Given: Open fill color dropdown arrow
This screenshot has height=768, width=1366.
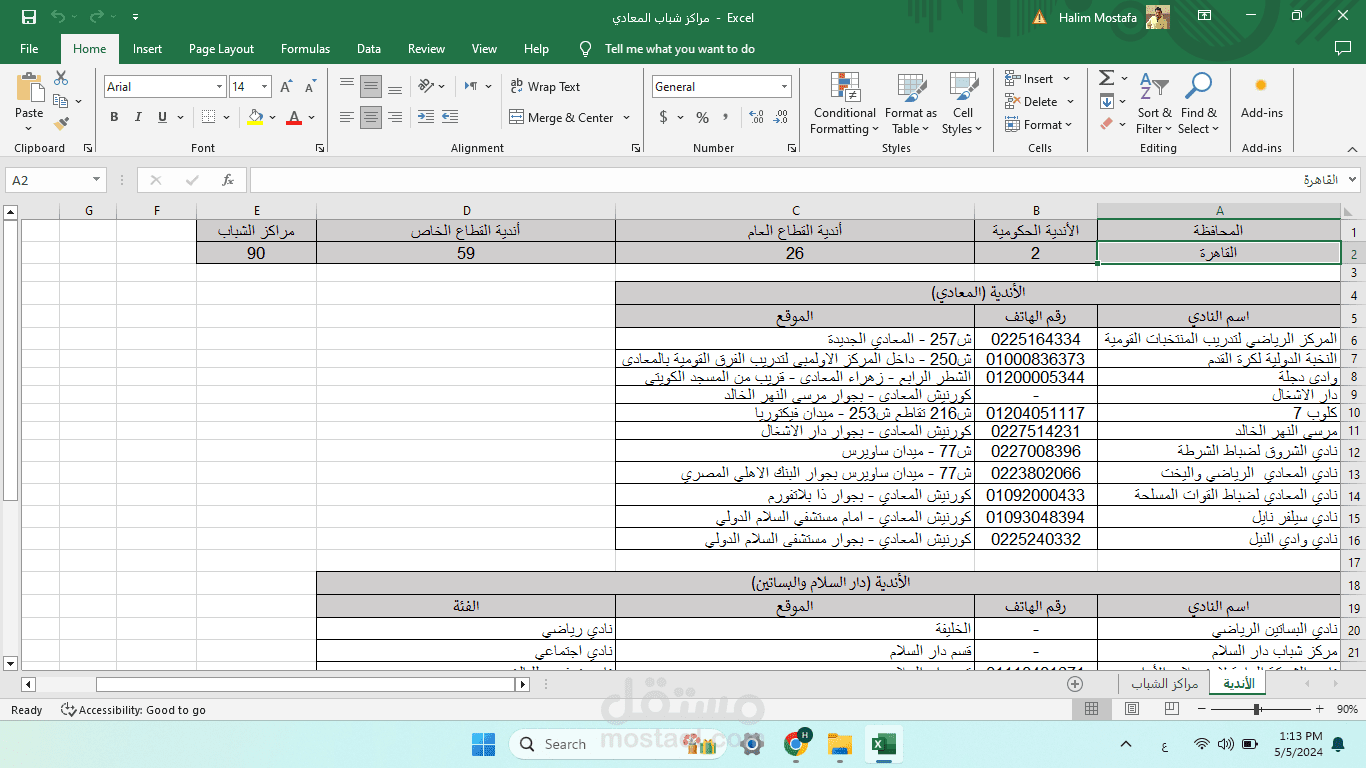Looking at the screenshot, I should coord(273,118).
